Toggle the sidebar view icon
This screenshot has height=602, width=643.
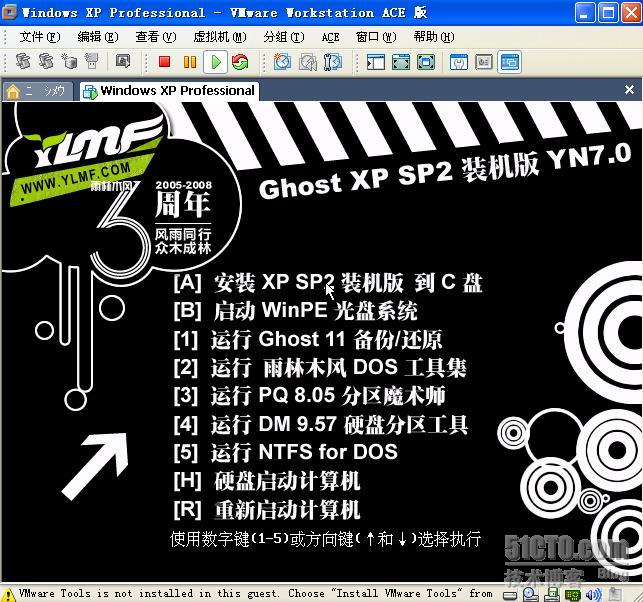tap(375, 62)
